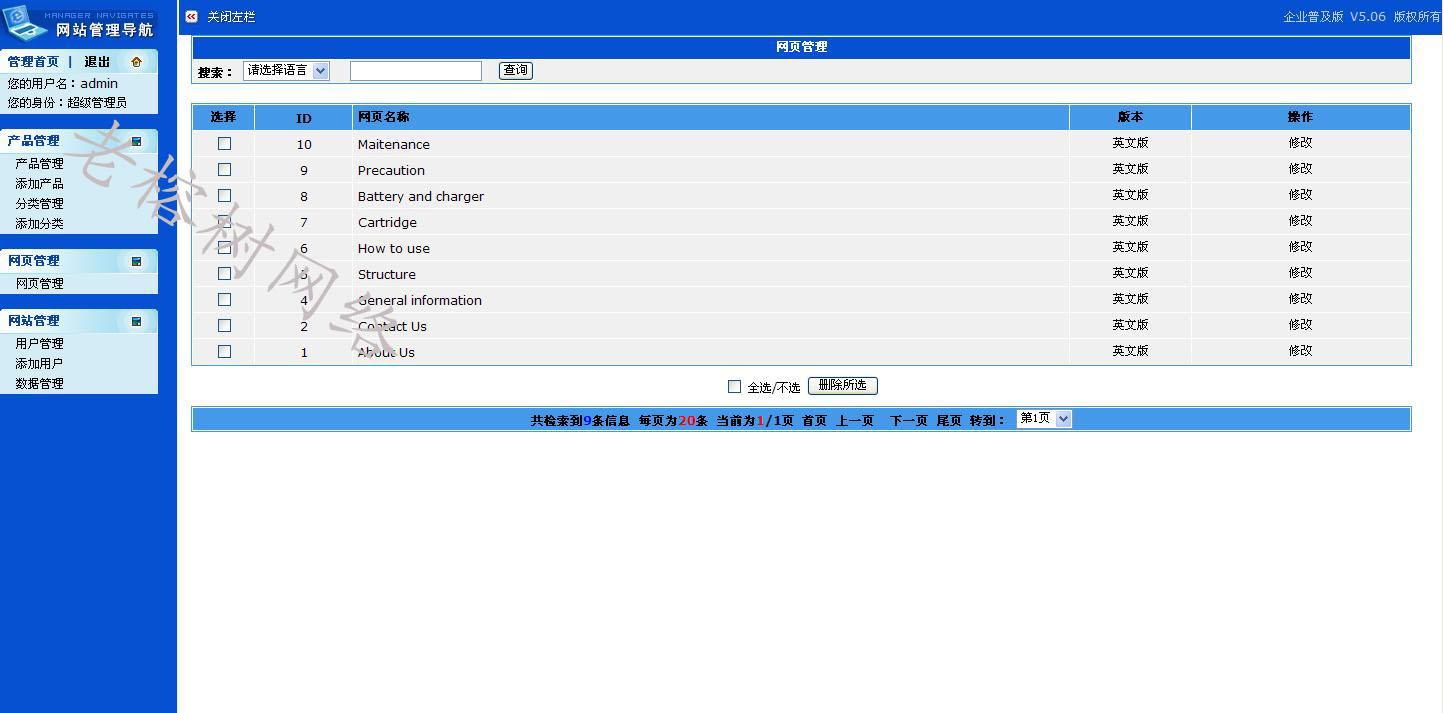
Task: Click 修改 for Structure row
Action: 1300,273
